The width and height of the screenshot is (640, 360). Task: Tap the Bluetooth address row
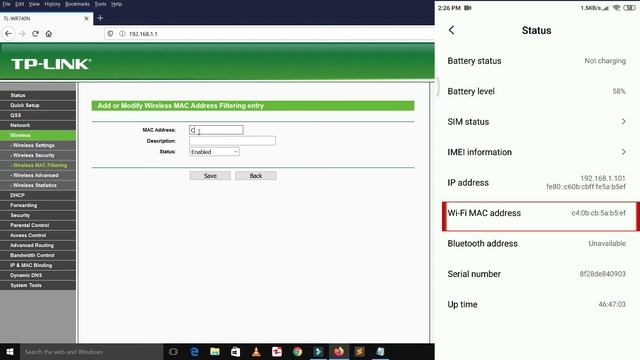tap(536, 244)
